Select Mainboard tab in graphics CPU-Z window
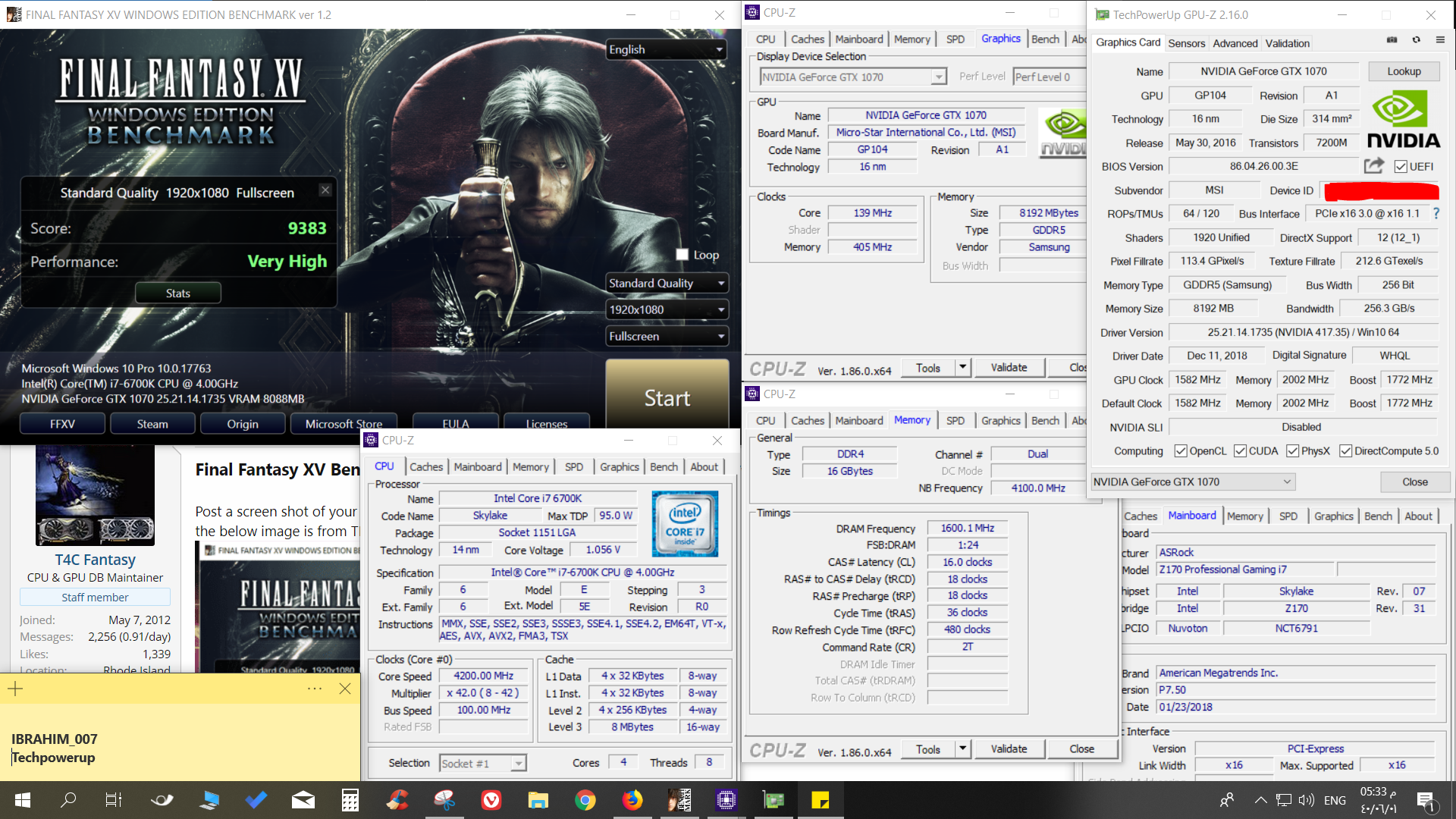Screen dimensions: 1456x819 (x=859, y=39)
